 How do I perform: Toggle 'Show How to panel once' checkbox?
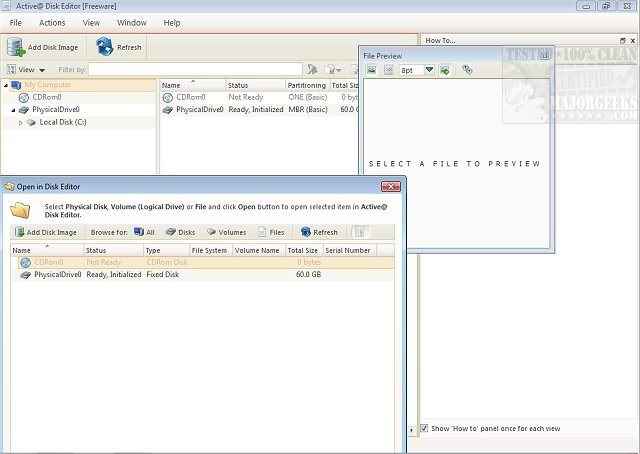(425, 428)
